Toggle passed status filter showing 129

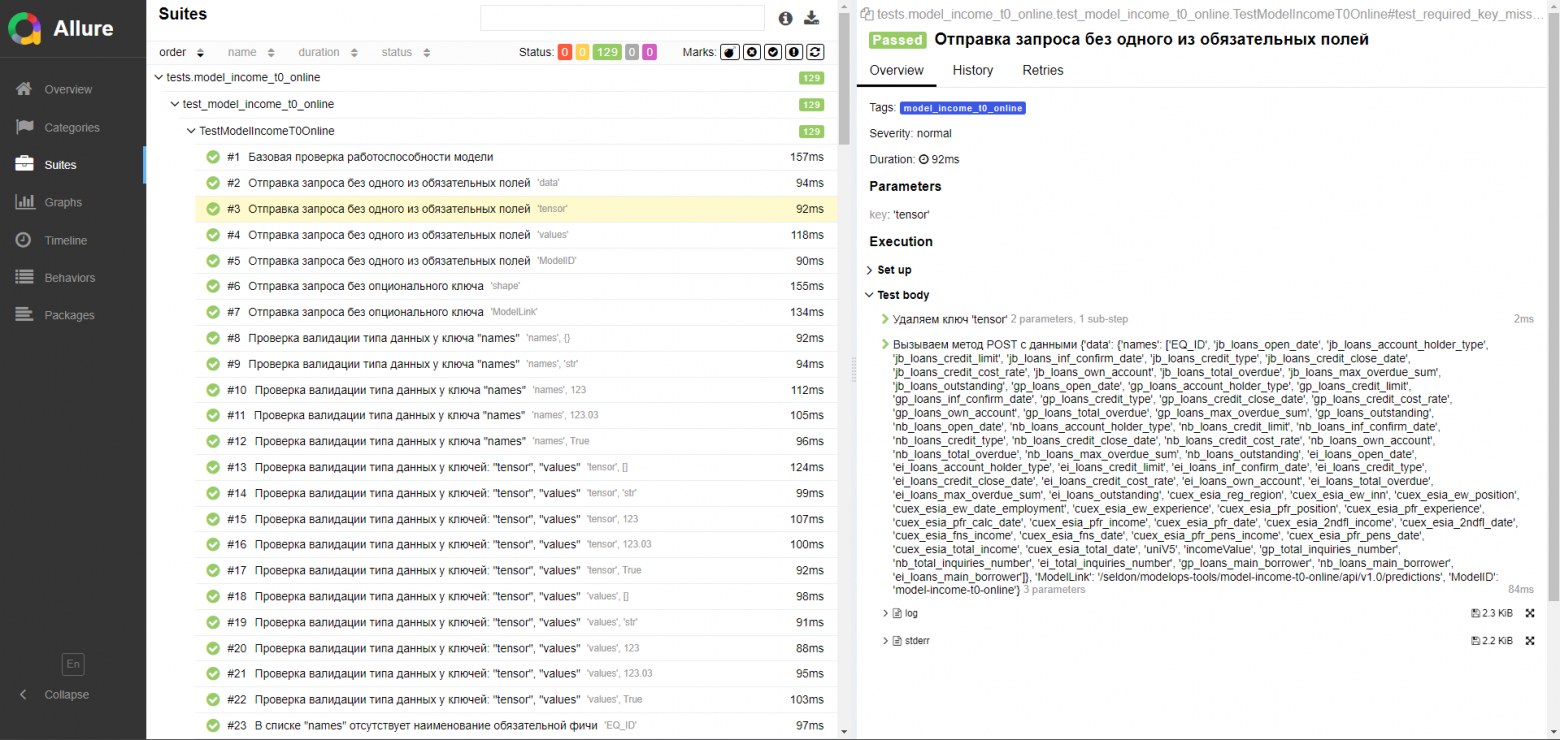[x=607, y=52]
